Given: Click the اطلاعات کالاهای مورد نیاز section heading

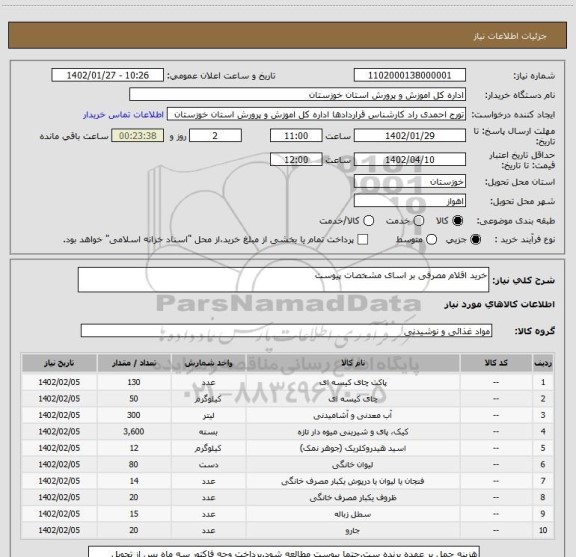Looking at the screenshot, I should 500,304.
